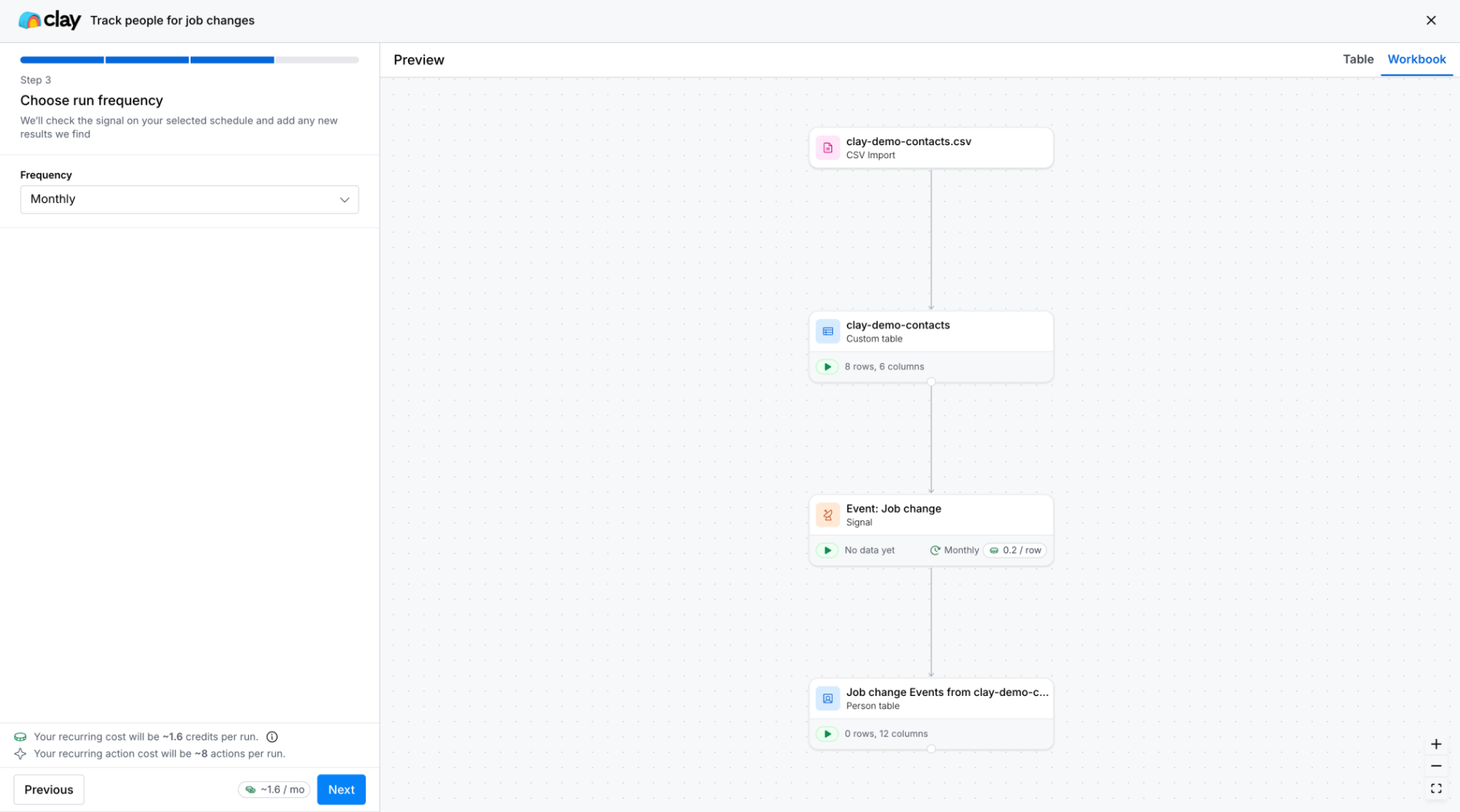This screenshot has width=1460, height=812.
Task: Select the 'Event: Job change' node title
Action: coord(893,509)
